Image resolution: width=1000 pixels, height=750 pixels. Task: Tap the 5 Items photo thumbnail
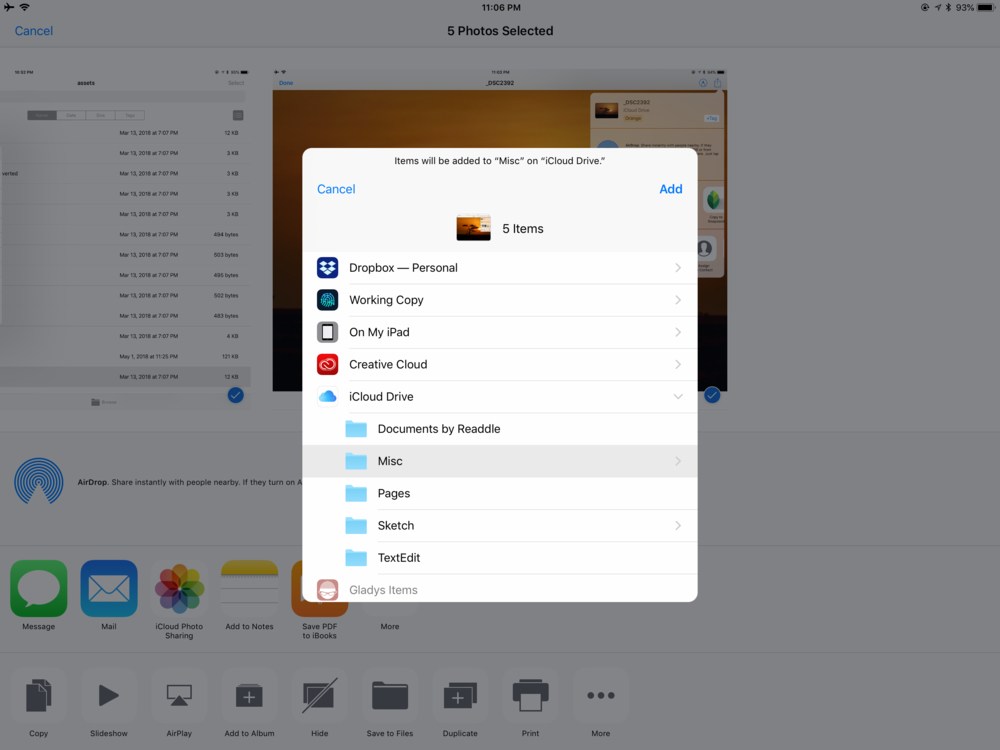pos(473,228)
